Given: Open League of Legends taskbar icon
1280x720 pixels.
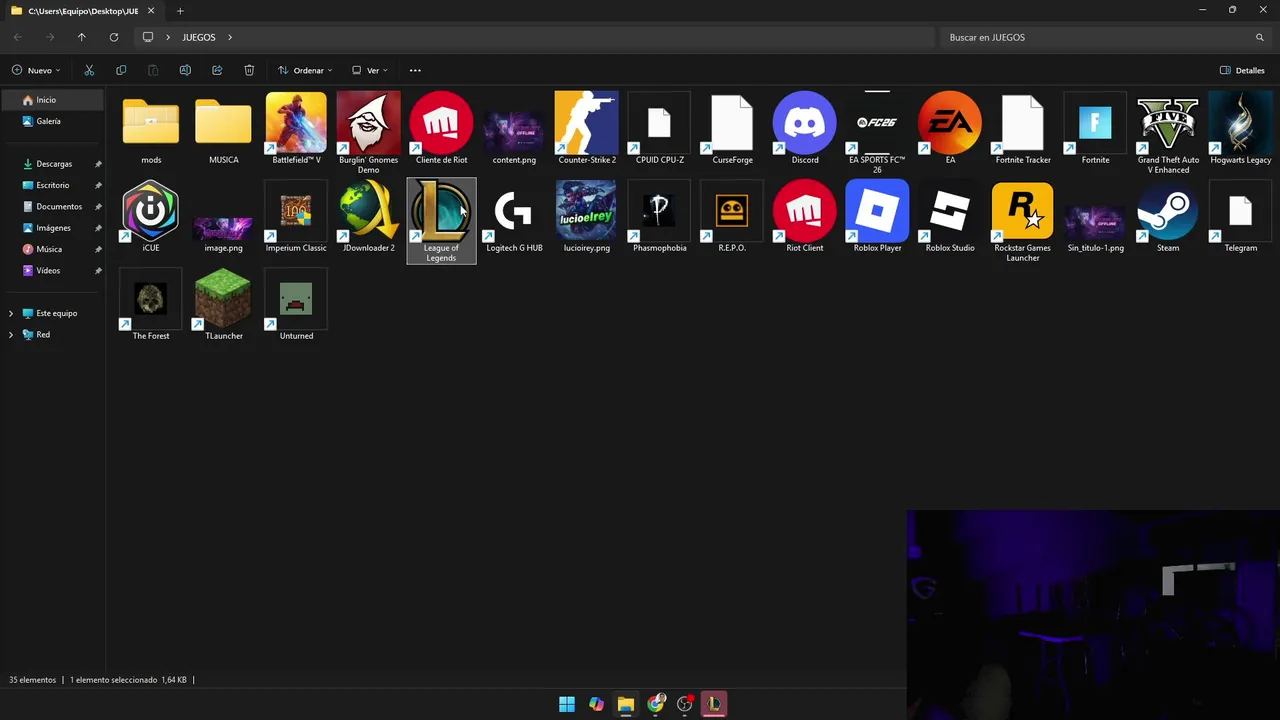Looking at the screenshot, I should tap(714, 704).
